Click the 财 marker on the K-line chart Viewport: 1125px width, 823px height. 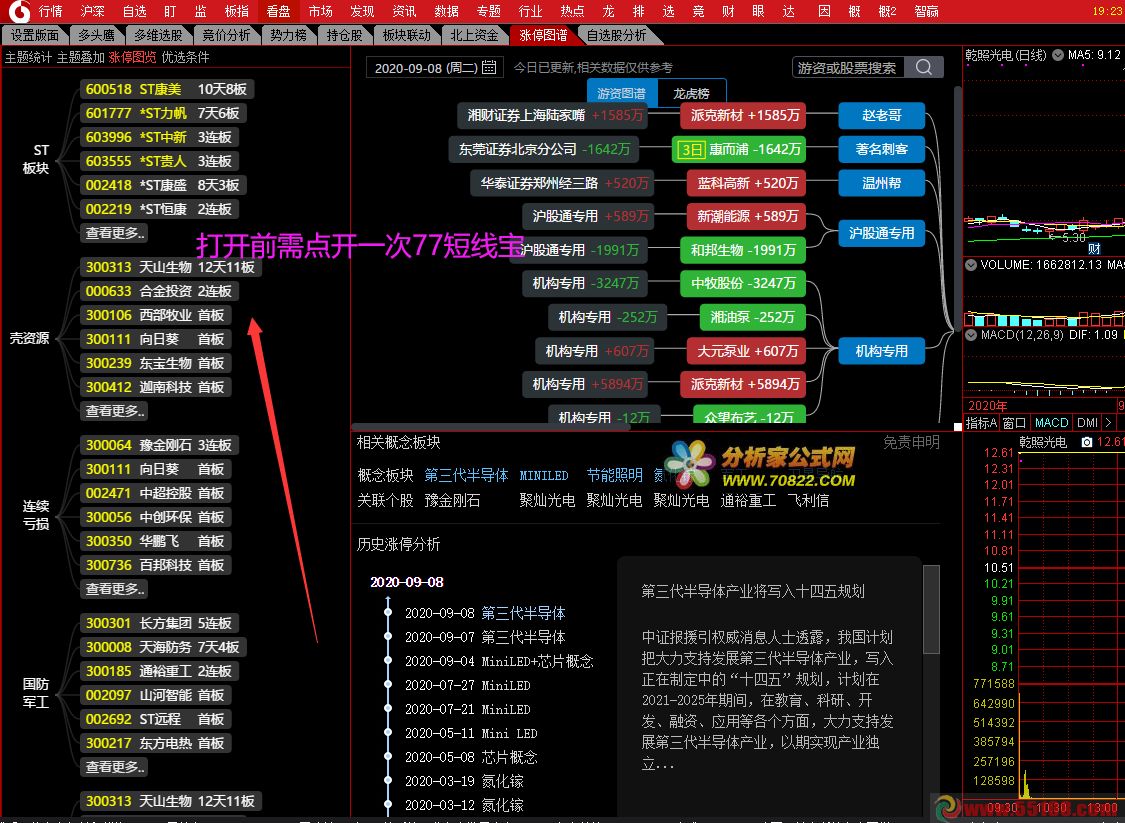(1094, 249)
